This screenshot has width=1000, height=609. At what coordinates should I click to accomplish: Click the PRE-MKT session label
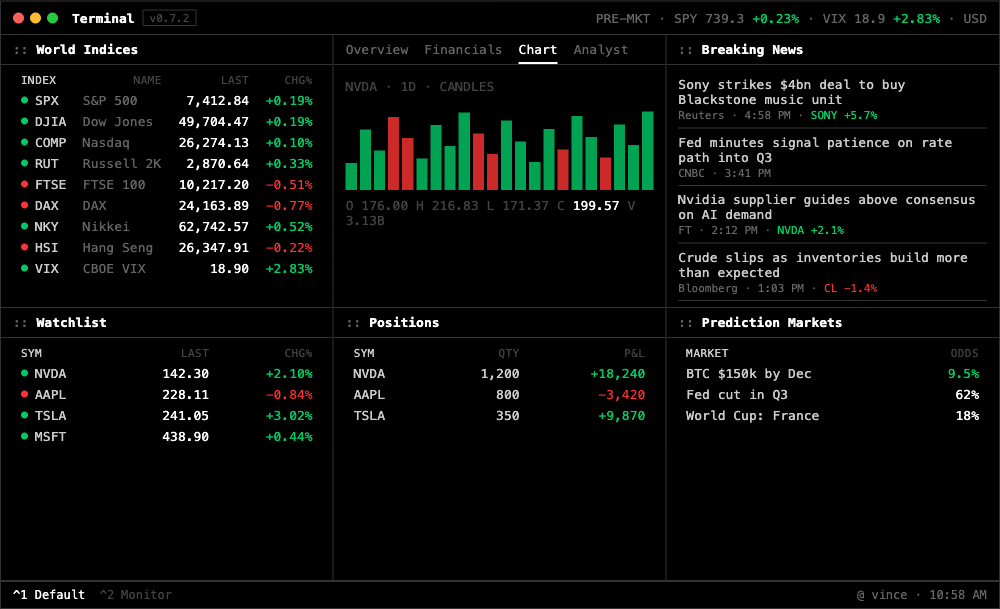(x=622, y=18)
